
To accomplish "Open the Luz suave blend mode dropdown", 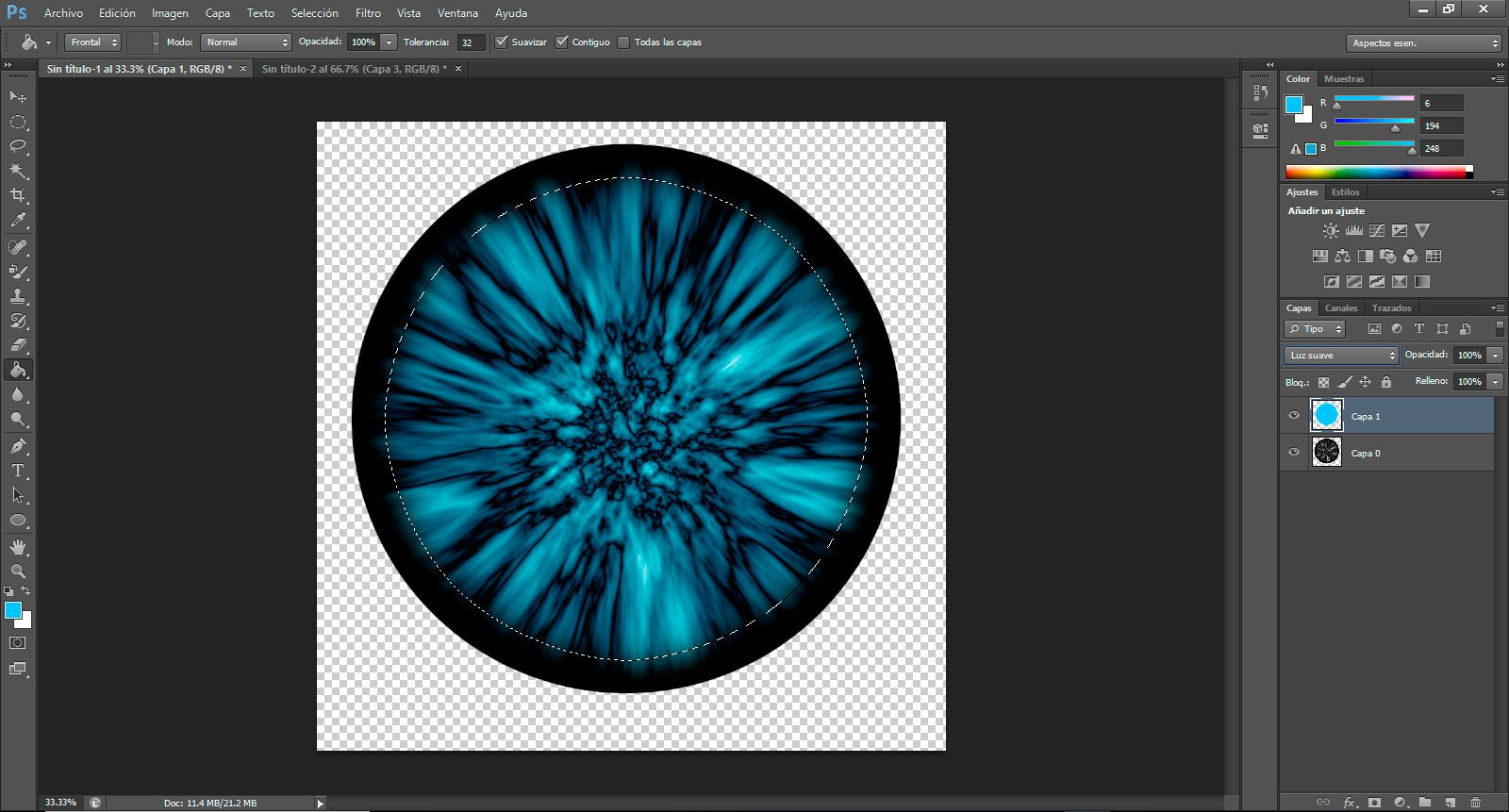I will pyautogui.click(x=1341, y=356).
